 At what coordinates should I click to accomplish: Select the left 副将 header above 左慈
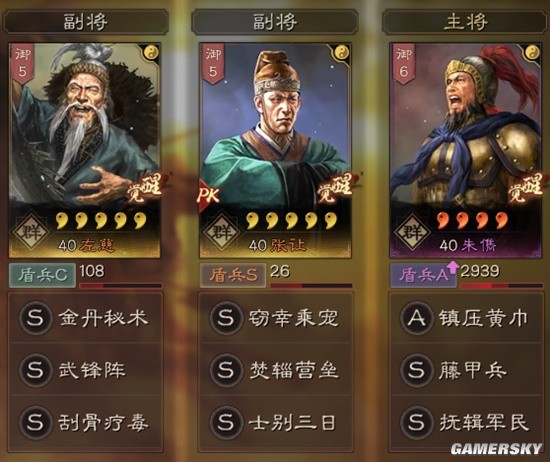tap(86, 22)
